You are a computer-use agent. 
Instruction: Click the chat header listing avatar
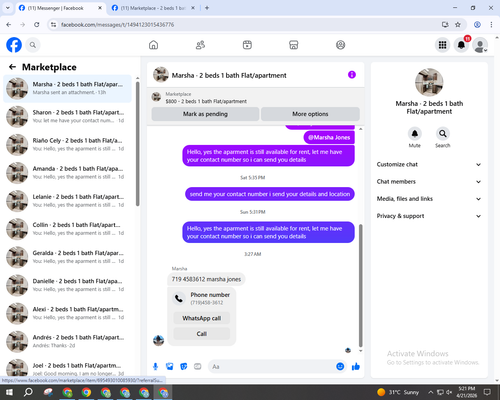click(161, 74)
